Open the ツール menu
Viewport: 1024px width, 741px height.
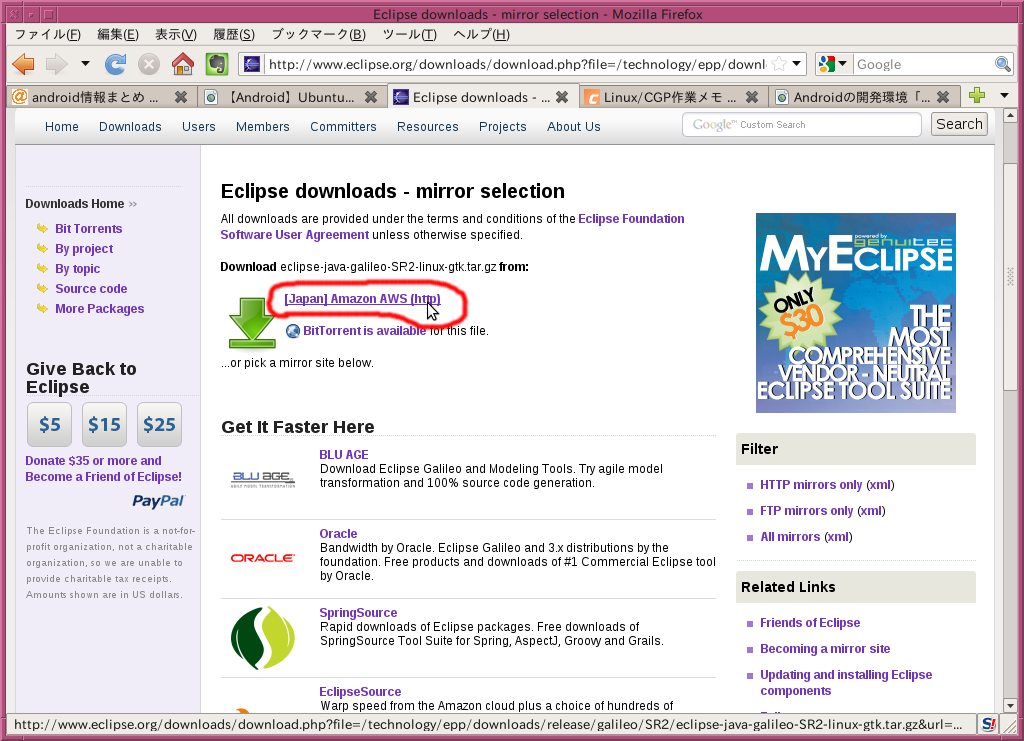409,34
